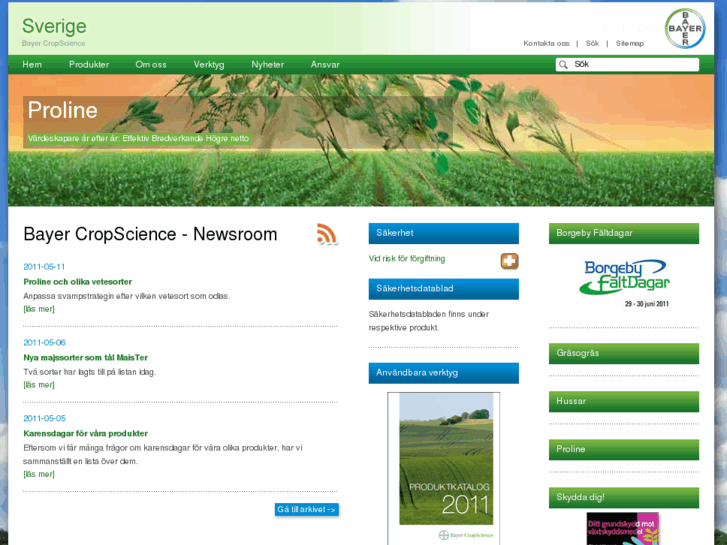
Task: Open the Ansvar menu item
Action: point(325,64)
